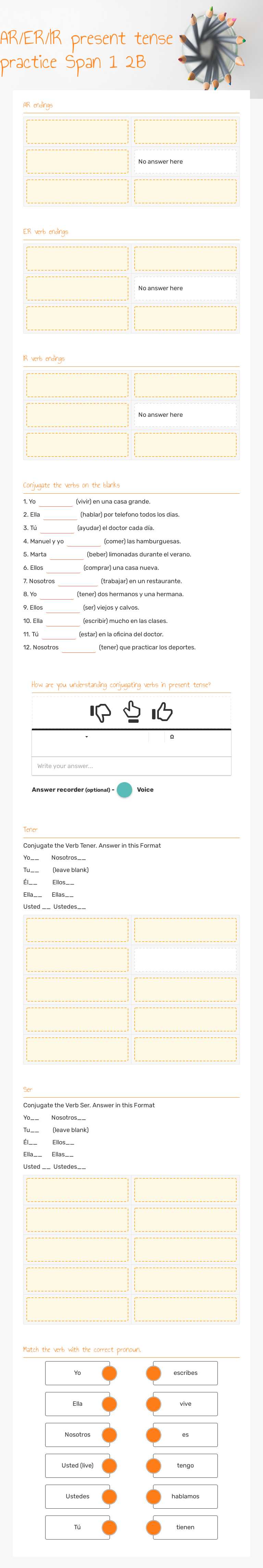The width and height of the screenshot is (263, 1568).
Task: Select the pointing hand icon
Action: (132, 711)
